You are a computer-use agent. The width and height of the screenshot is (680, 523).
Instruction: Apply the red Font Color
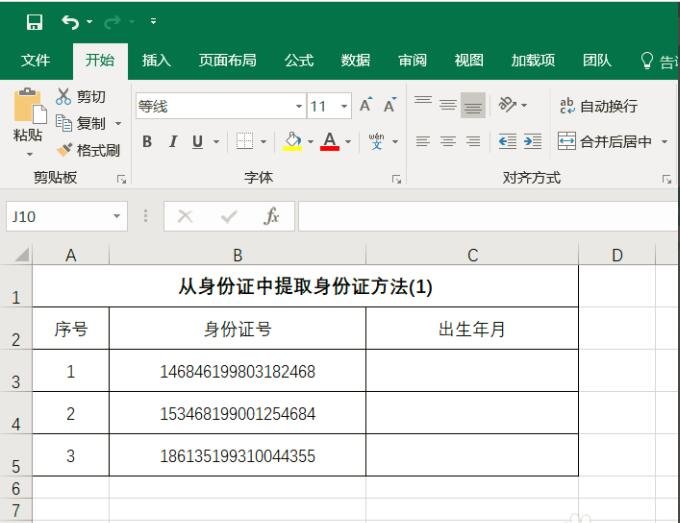click(x=330, y=141)
